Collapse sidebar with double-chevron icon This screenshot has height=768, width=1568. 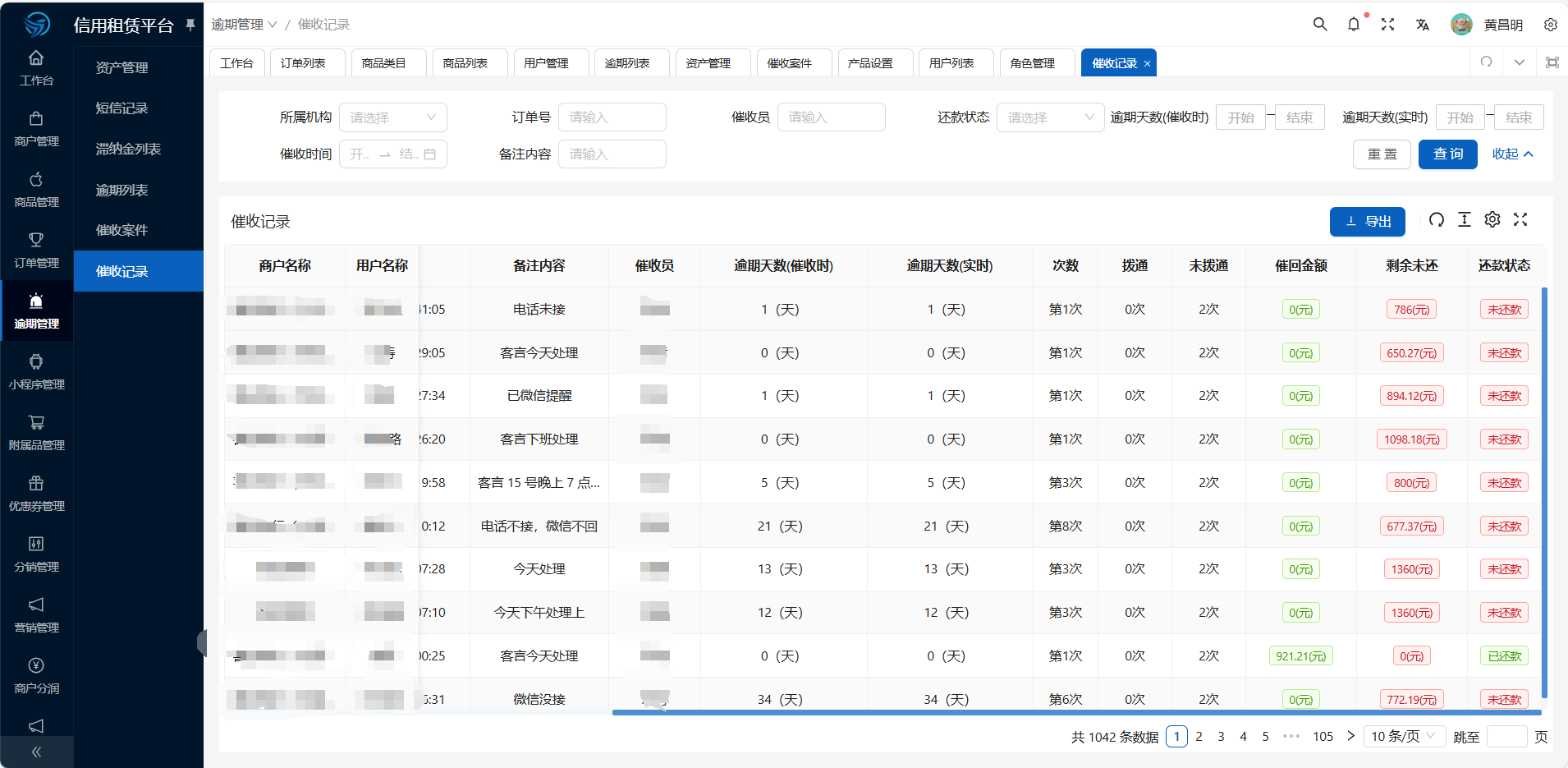(x=36, y=752)
